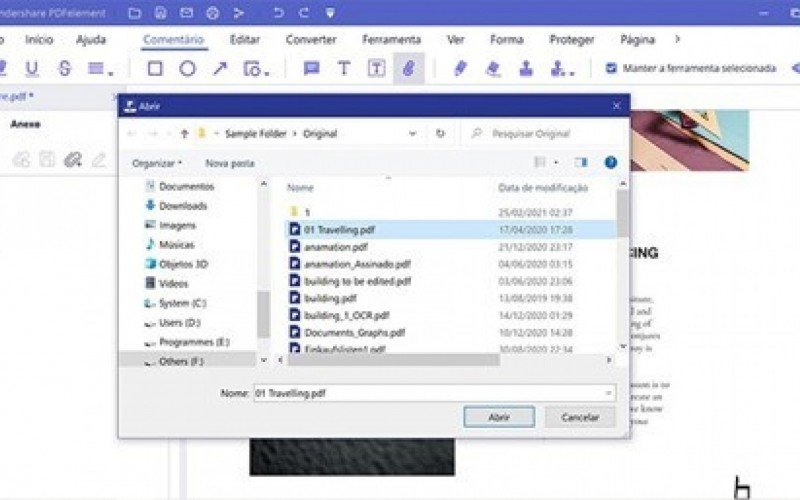This screenshot has width=800, height=500.
Task: Open the Editar tab
Action: (245, 40)
